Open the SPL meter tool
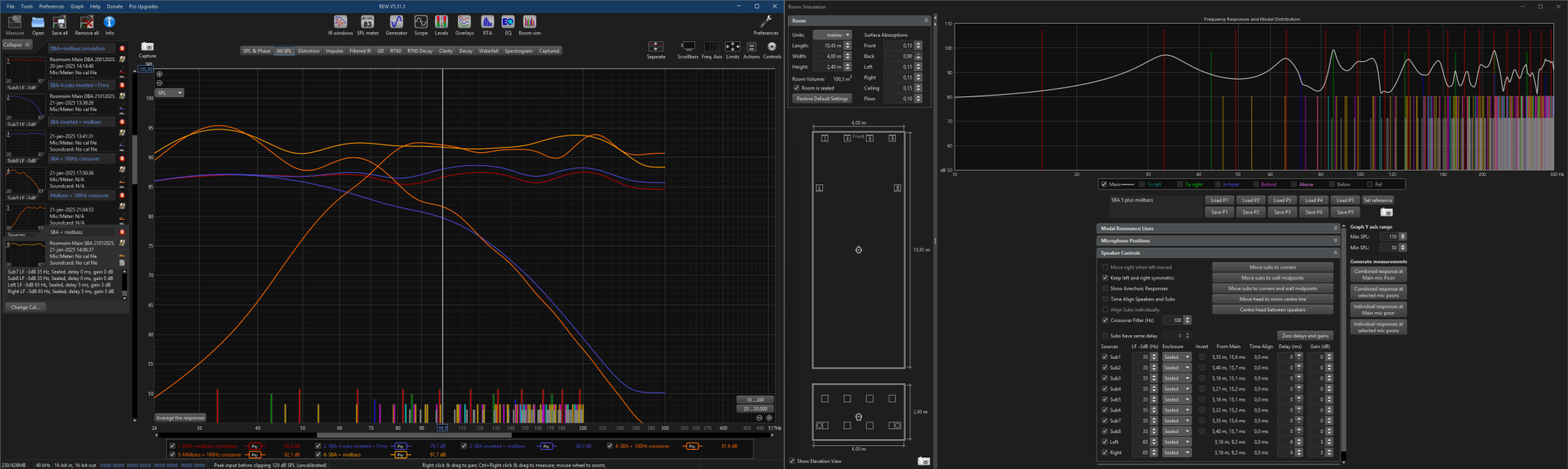Image resolution: width=1568 pixels, height=469 pixels. (x=367, y=21)
